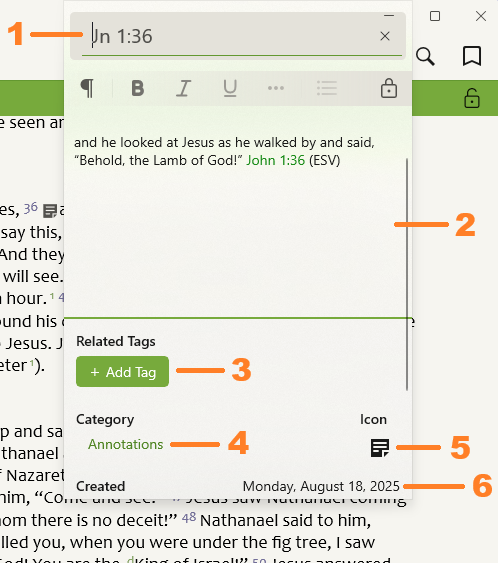The width and height of the screenshot is (498, 563).
Task: Maximize the main window
Action: [435, 16]
